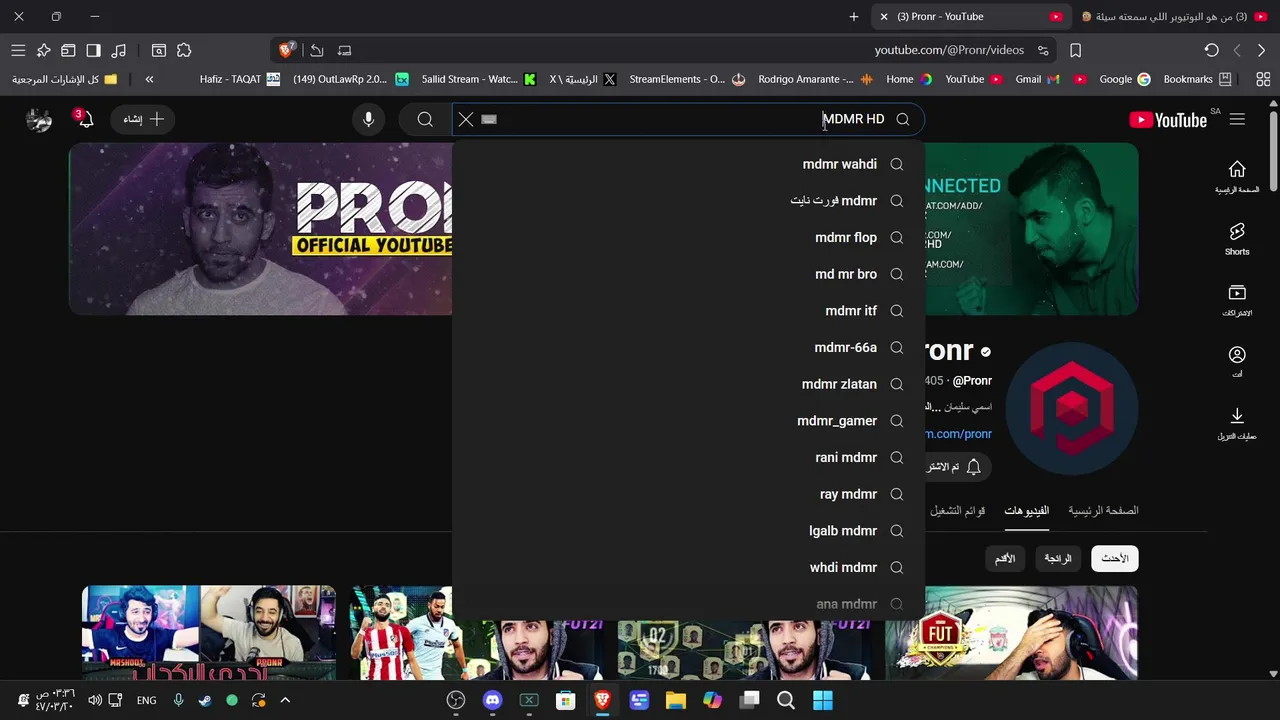Click the page vertical scrollbar
The height and width of the screenshot is (720, 1280).
(x=1273, y=150)
